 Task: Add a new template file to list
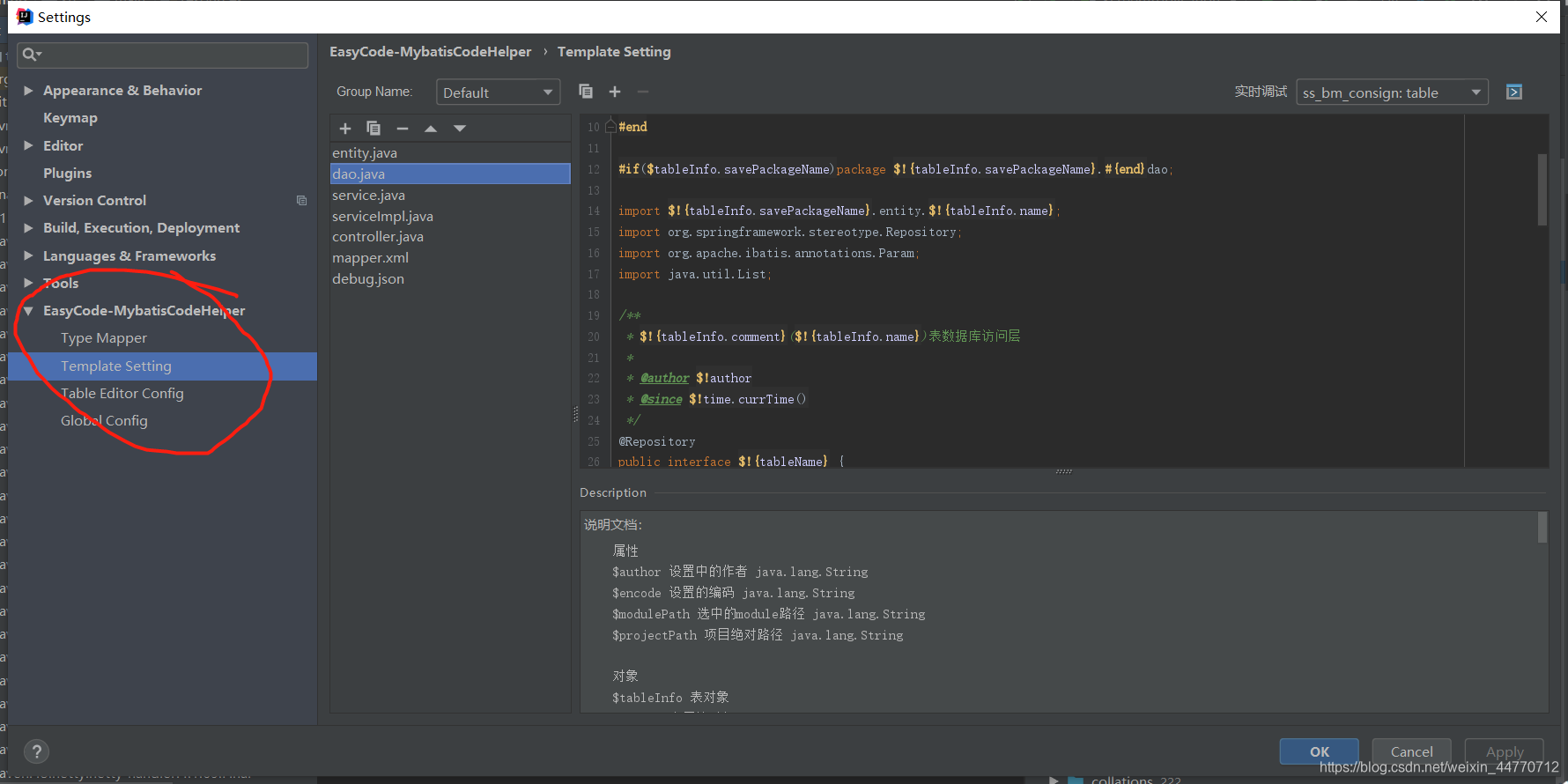(x=345, y=129)
